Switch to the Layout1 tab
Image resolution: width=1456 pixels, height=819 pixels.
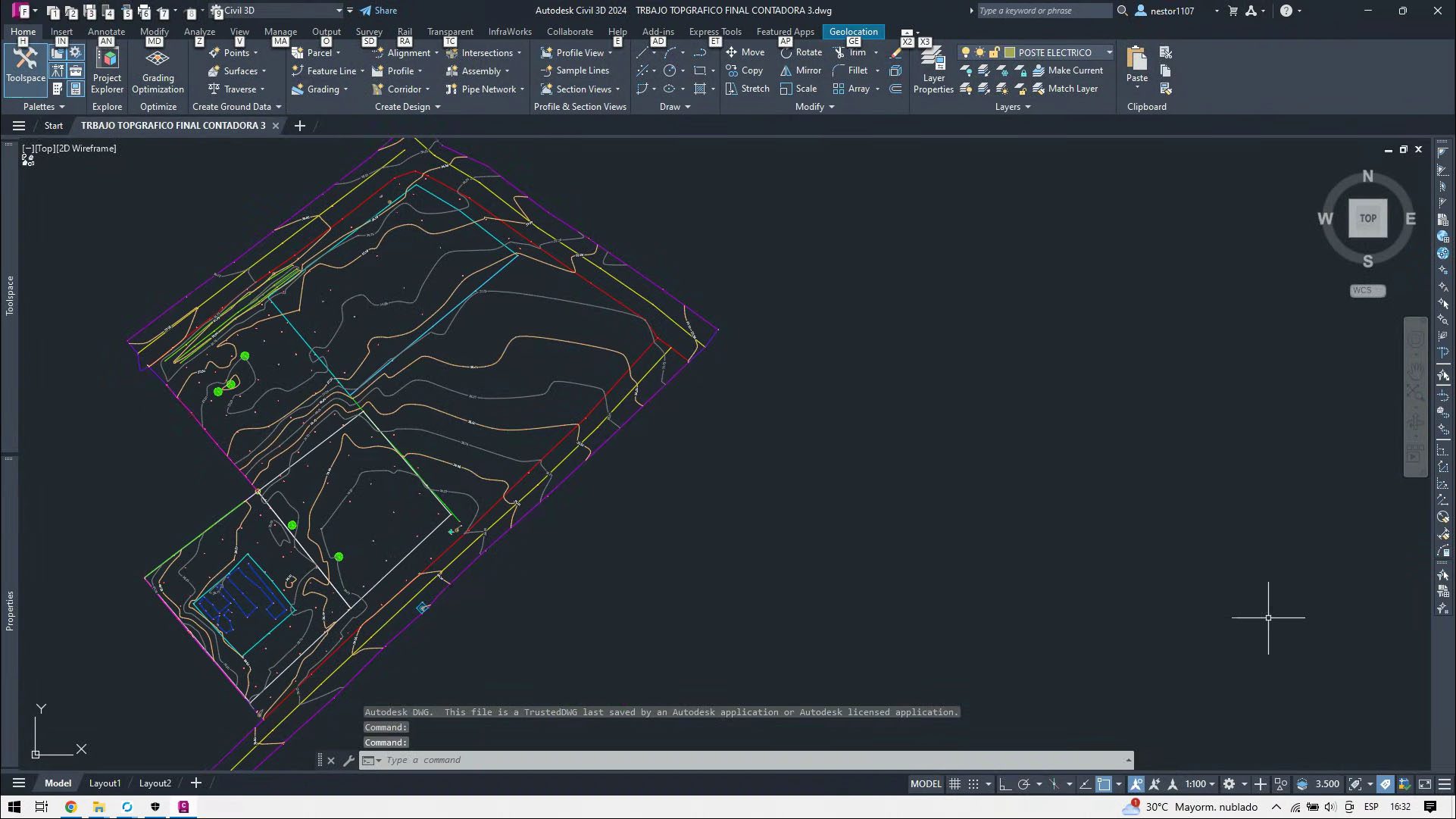[x=105, y=783]
